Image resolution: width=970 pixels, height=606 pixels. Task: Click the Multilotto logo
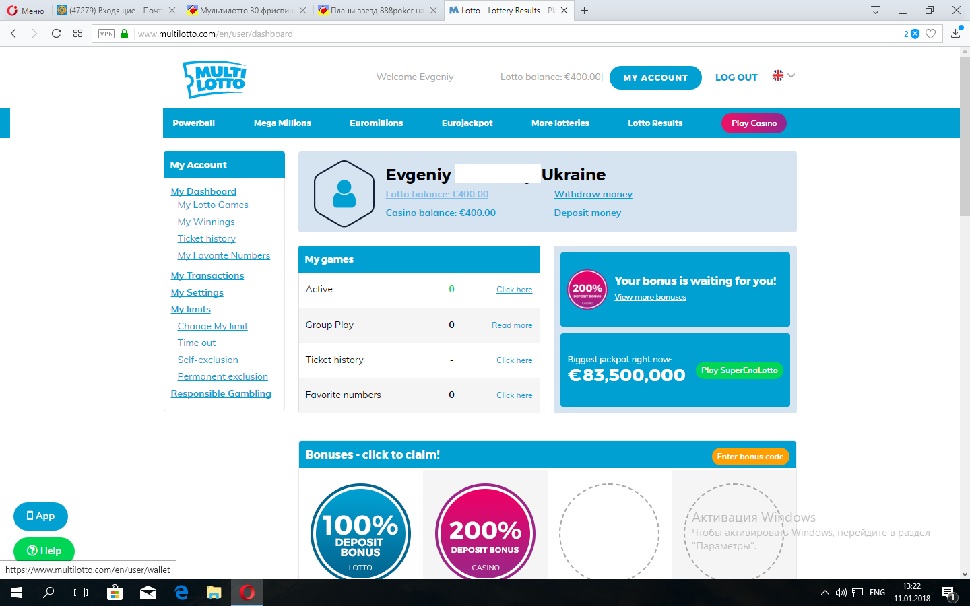pyautogui.click(x=215, y=79)
